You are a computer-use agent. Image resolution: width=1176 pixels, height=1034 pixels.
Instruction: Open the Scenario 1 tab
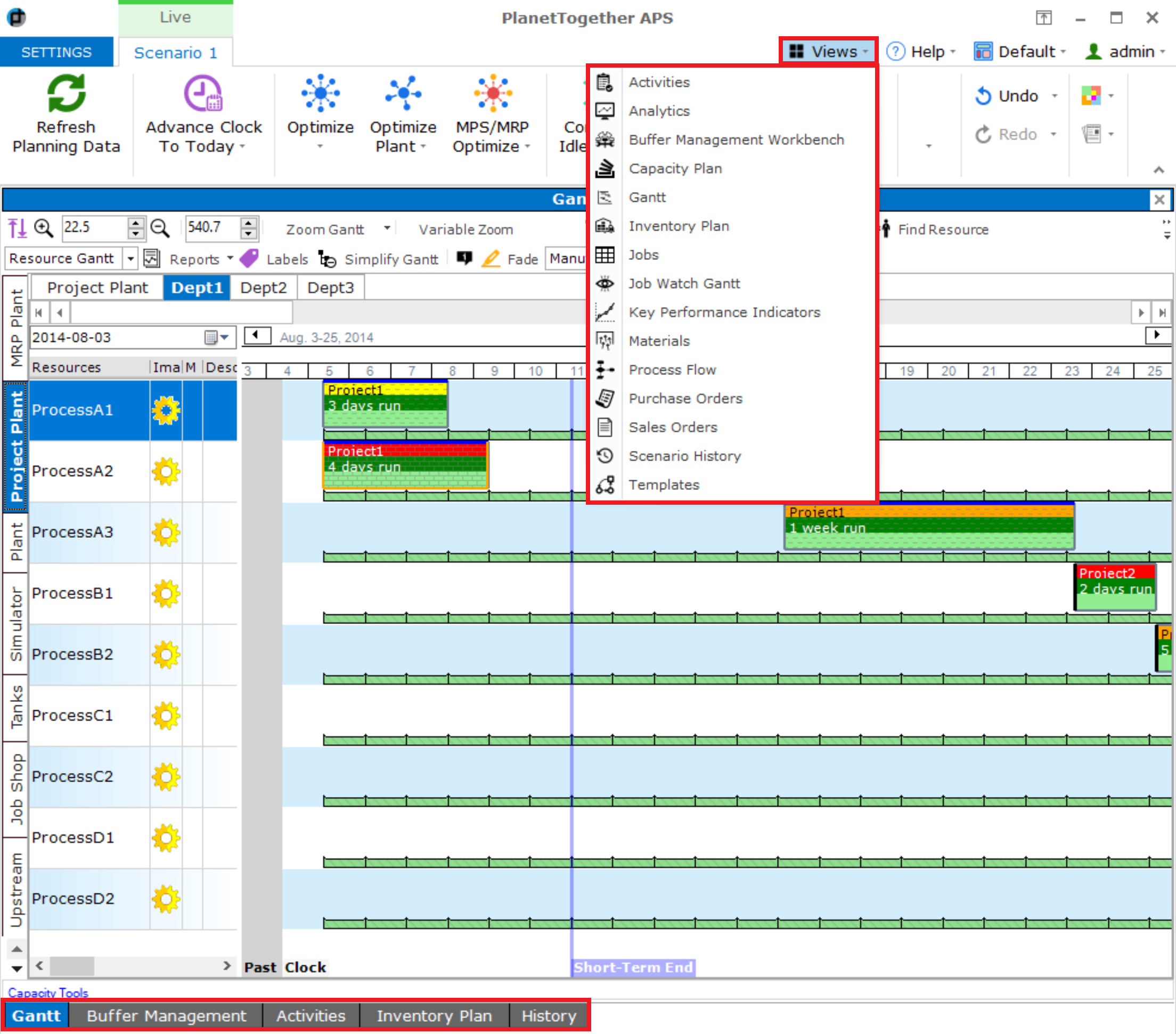(x=175, y=53)
